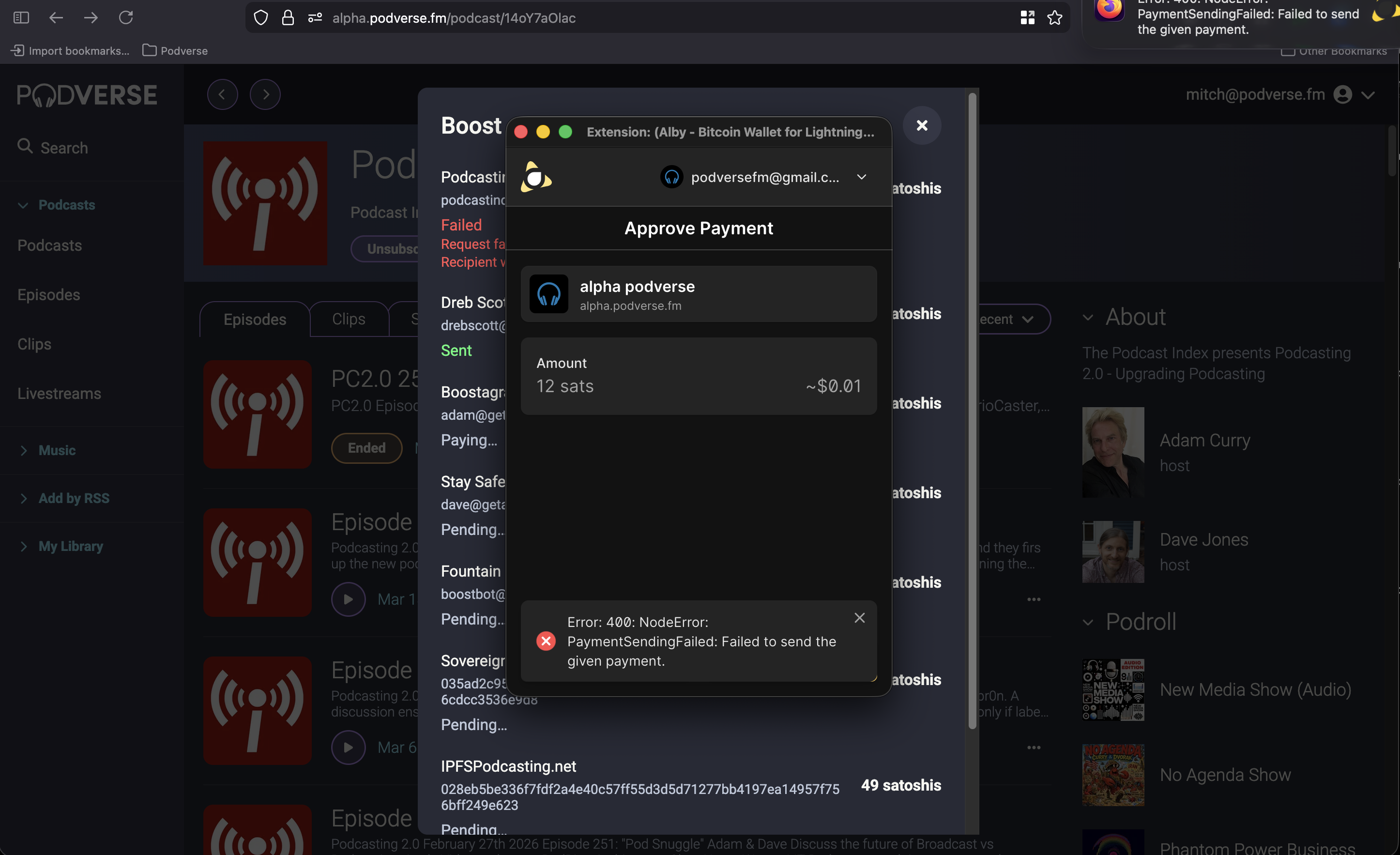Click the browser reload icon

[125, 17]
